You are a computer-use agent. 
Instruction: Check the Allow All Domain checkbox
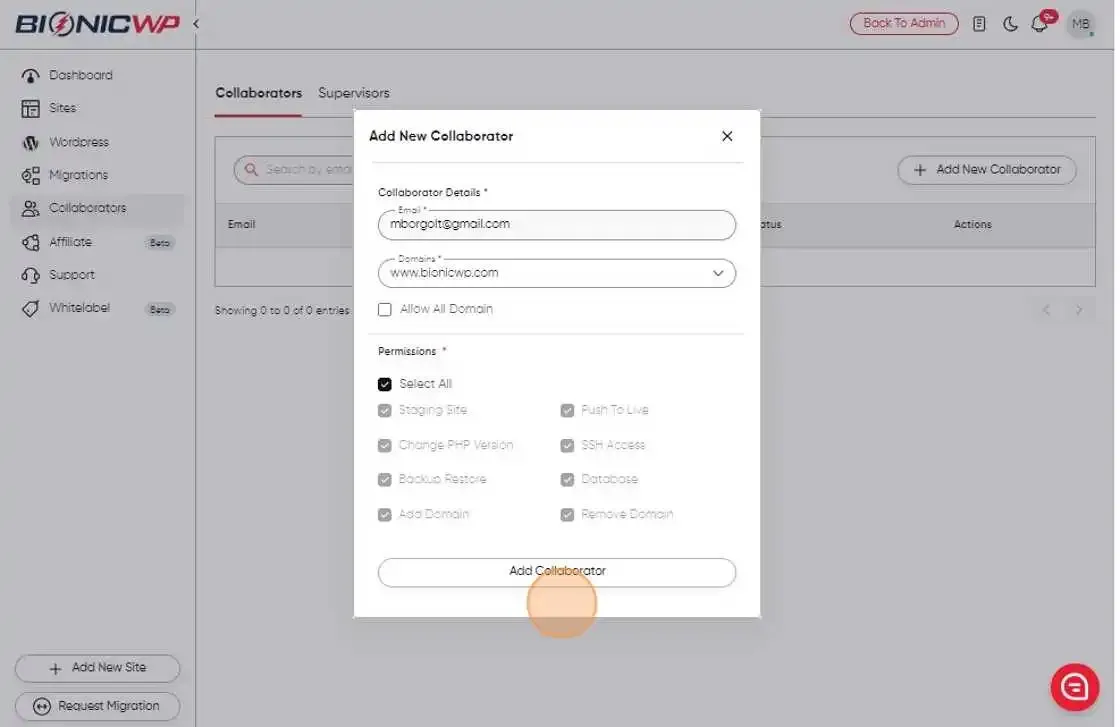(x=384, y=309)
